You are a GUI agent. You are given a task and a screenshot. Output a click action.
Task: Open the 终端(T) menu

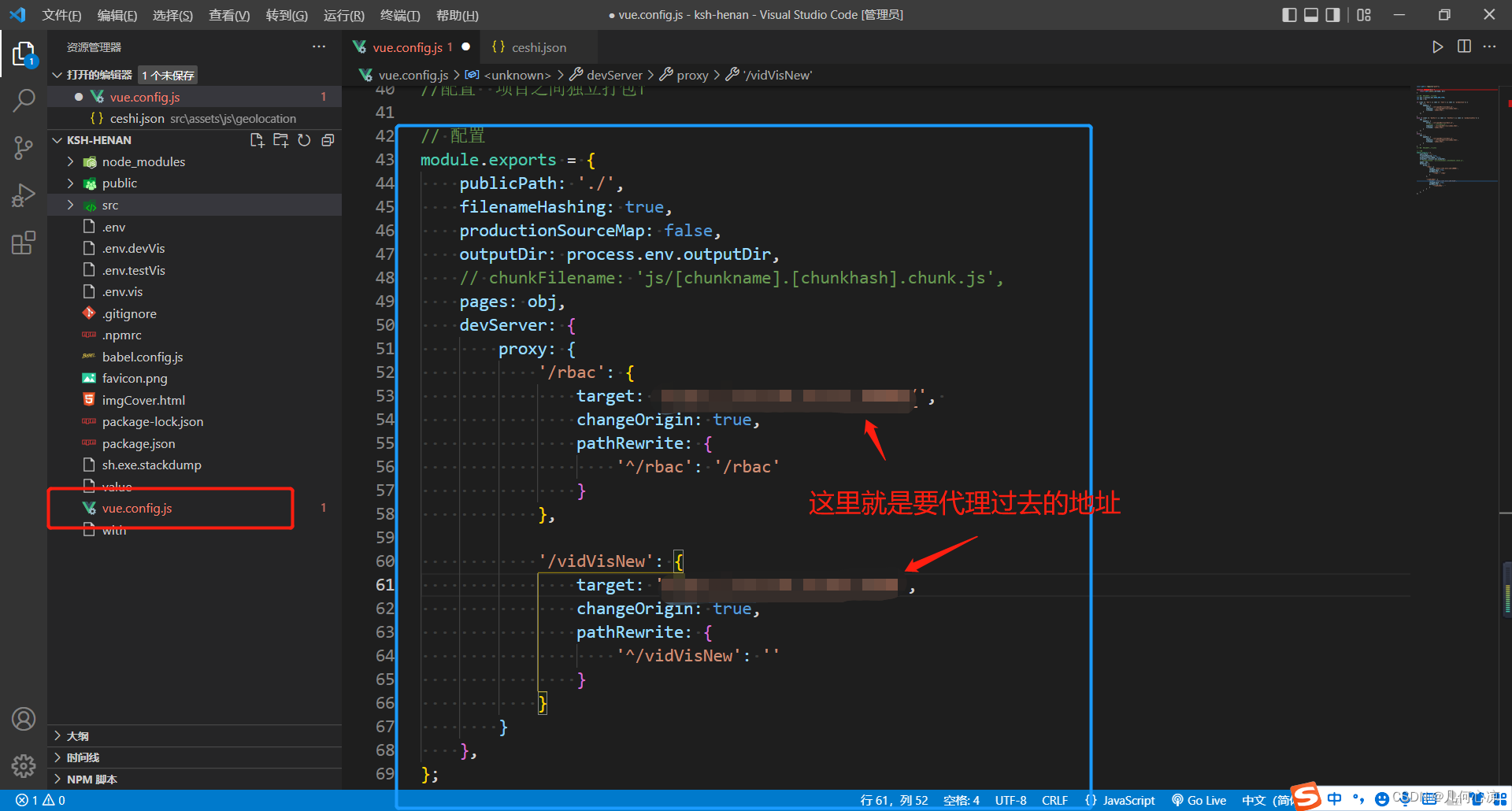coord(400,15)
